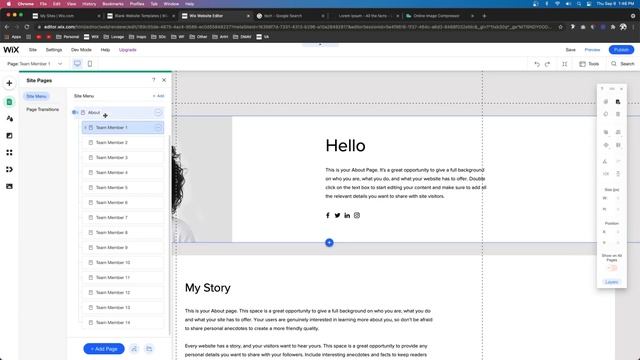Open the Site menu in Wix top bar
The image size is (640, 360).
point(33,50)
